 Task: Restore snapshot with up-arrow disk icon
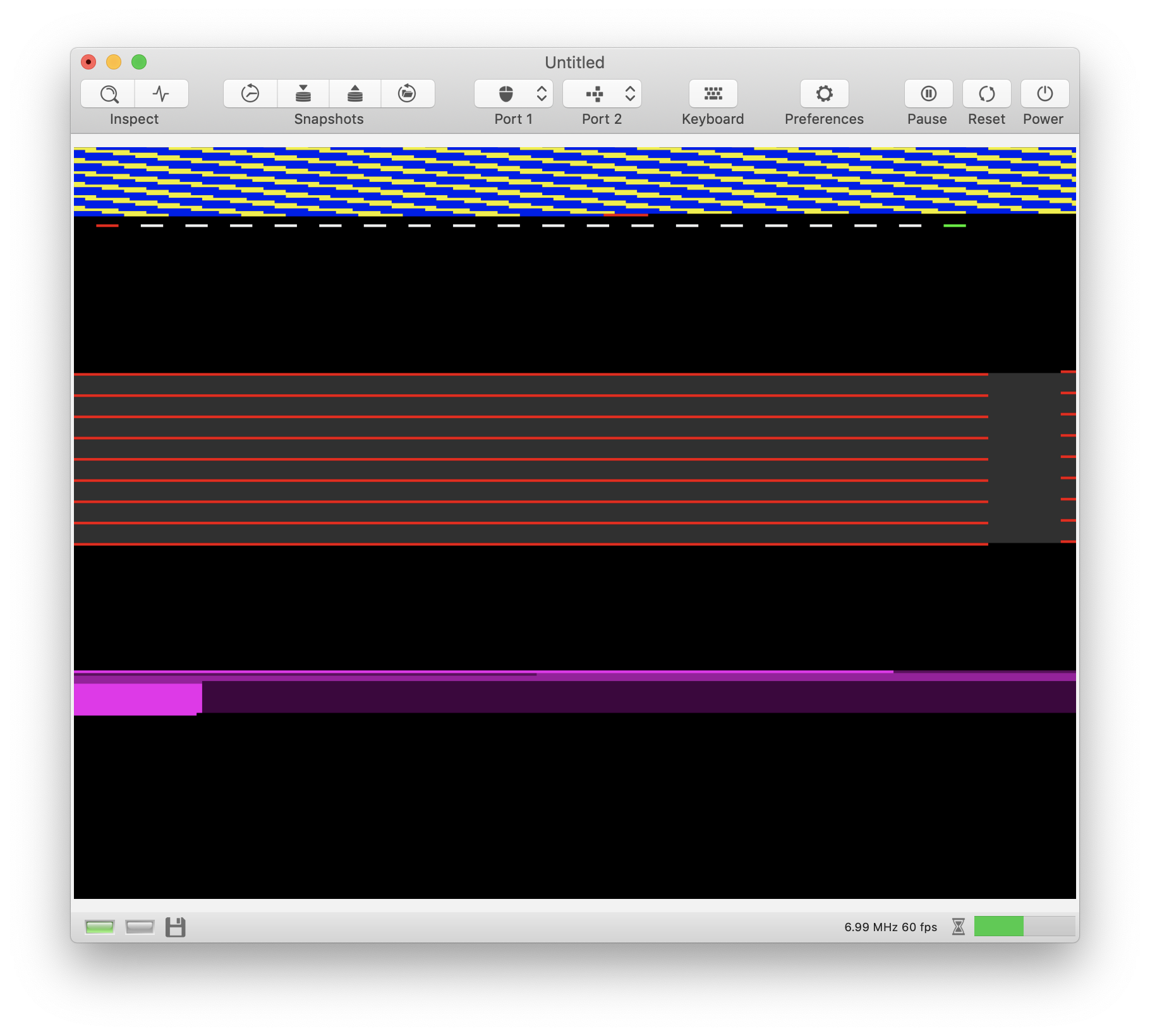(x=355, y=93)
